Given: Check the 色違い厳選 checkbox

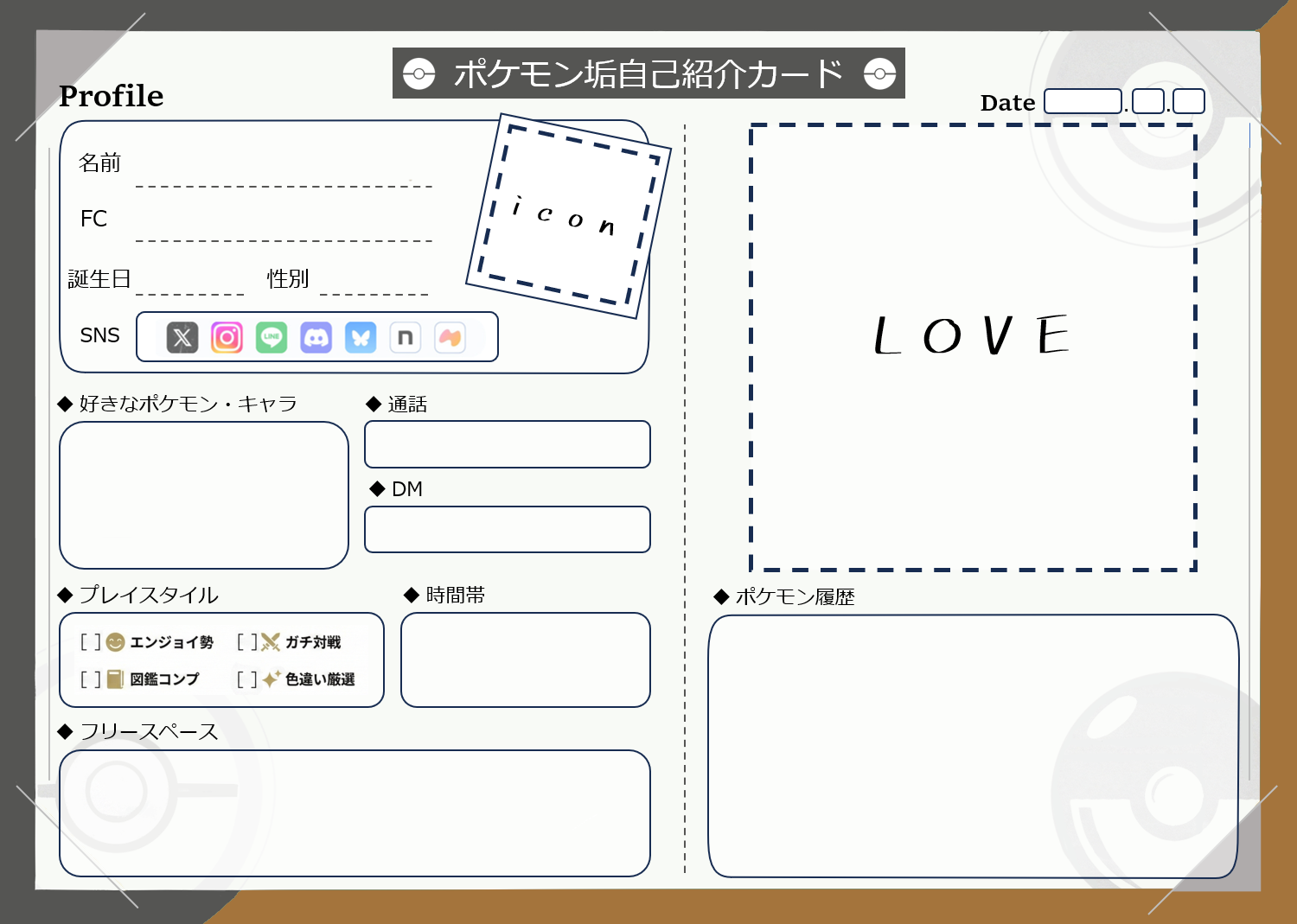Looking at the screenshot, I should tap(247, 679).
